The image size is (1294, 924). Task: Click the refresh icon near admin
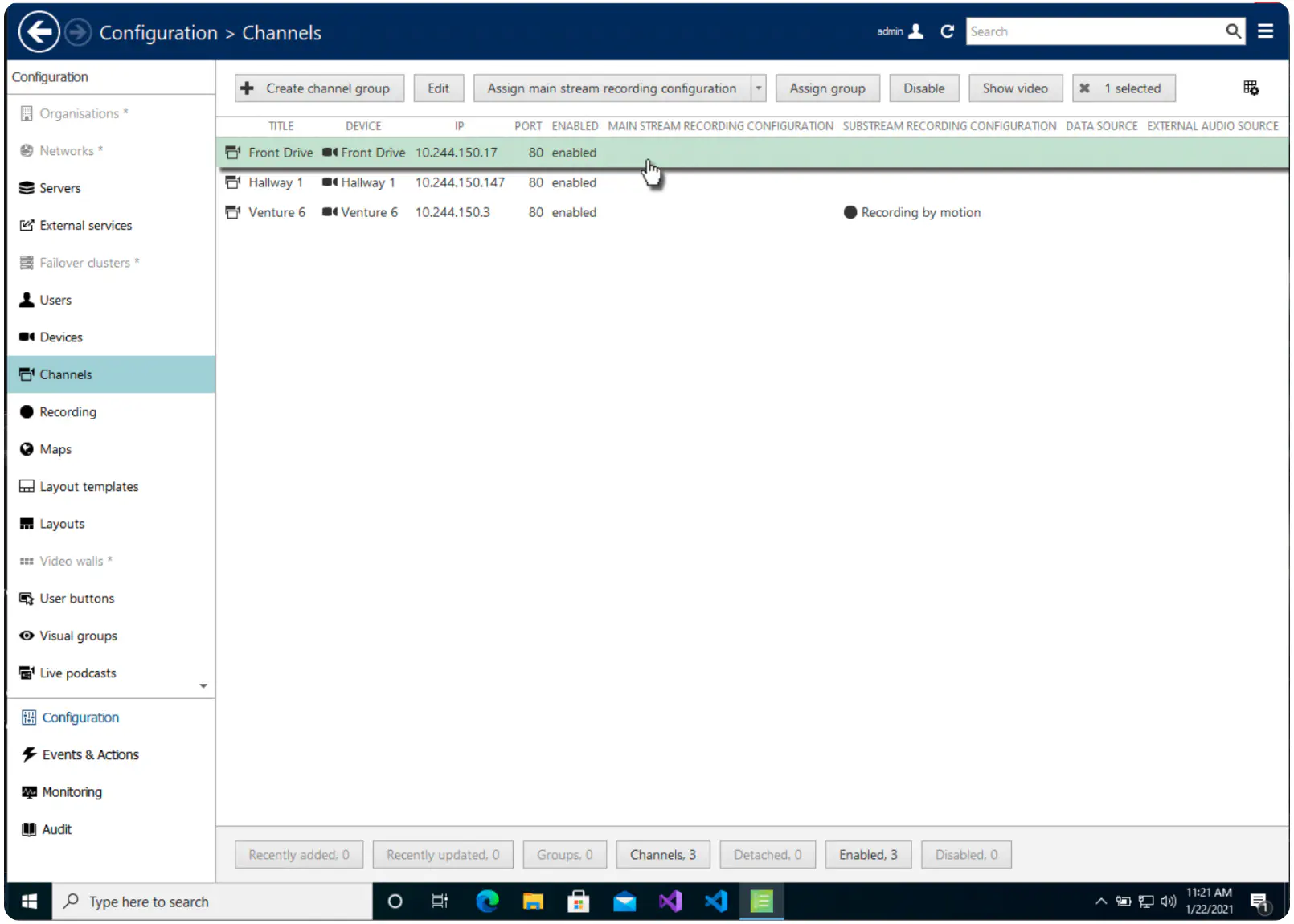pos(948,31)
